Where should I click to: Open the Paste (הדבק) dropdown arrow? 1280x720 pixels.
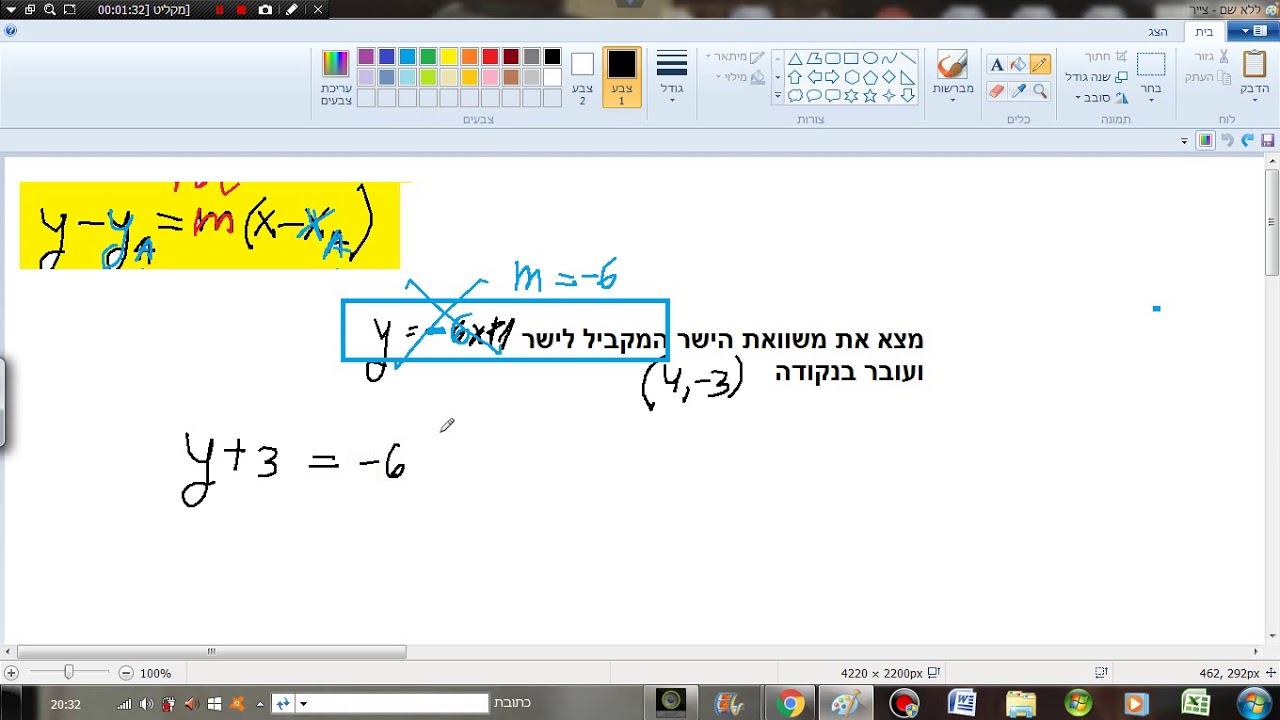pyautogui.click(x=1255, y=99)
